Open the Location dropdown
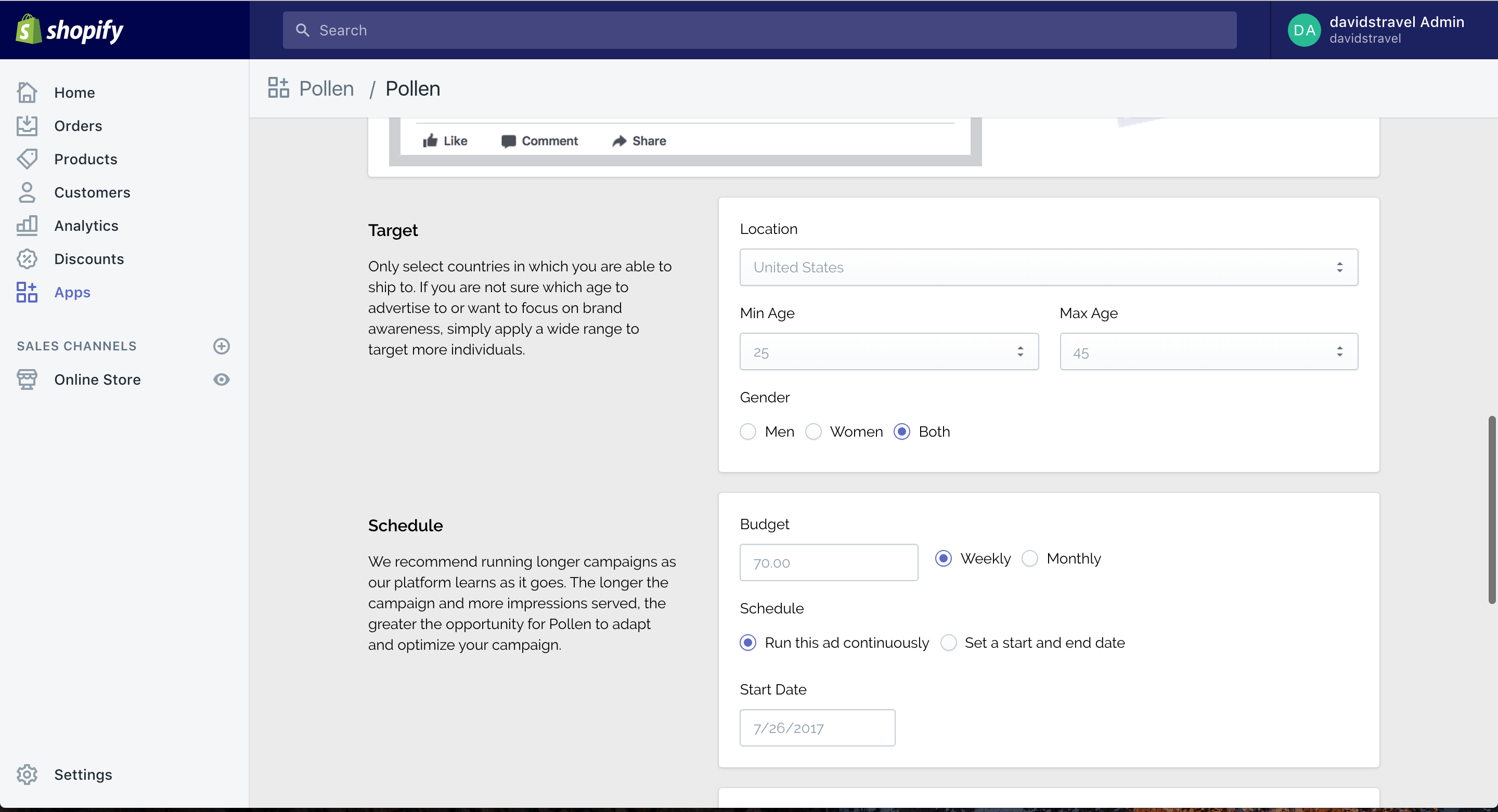 click(x=1049, y=267)
